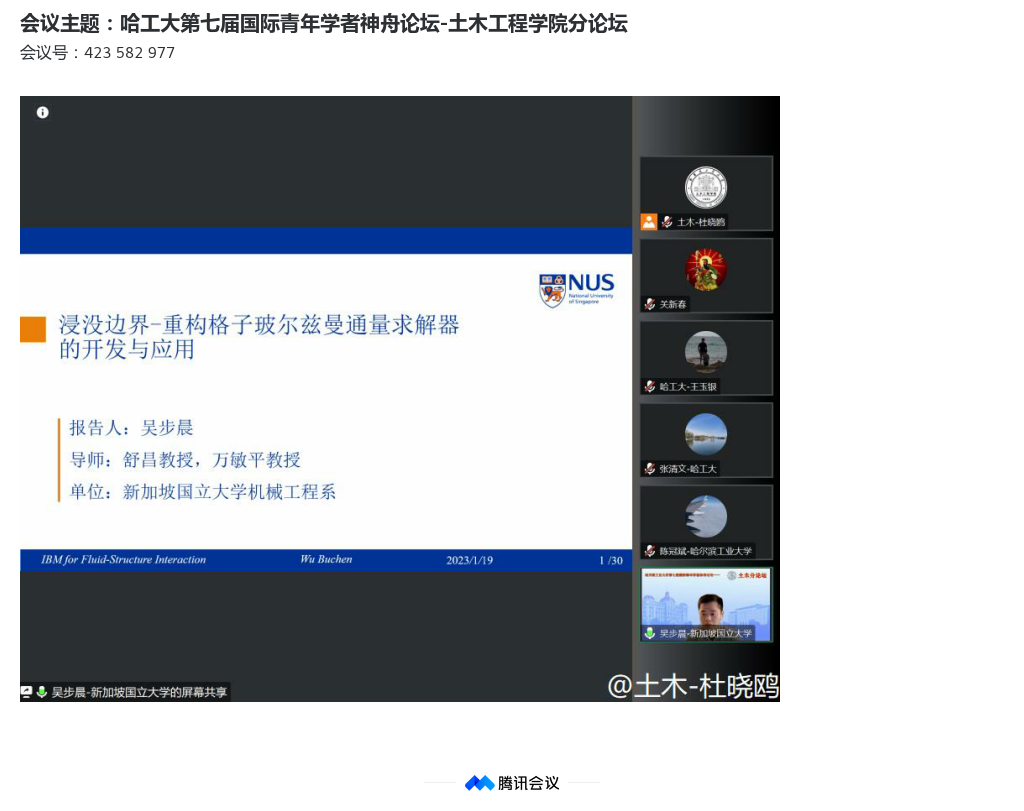Click the orange square beside slide title

tap(33, 330)
